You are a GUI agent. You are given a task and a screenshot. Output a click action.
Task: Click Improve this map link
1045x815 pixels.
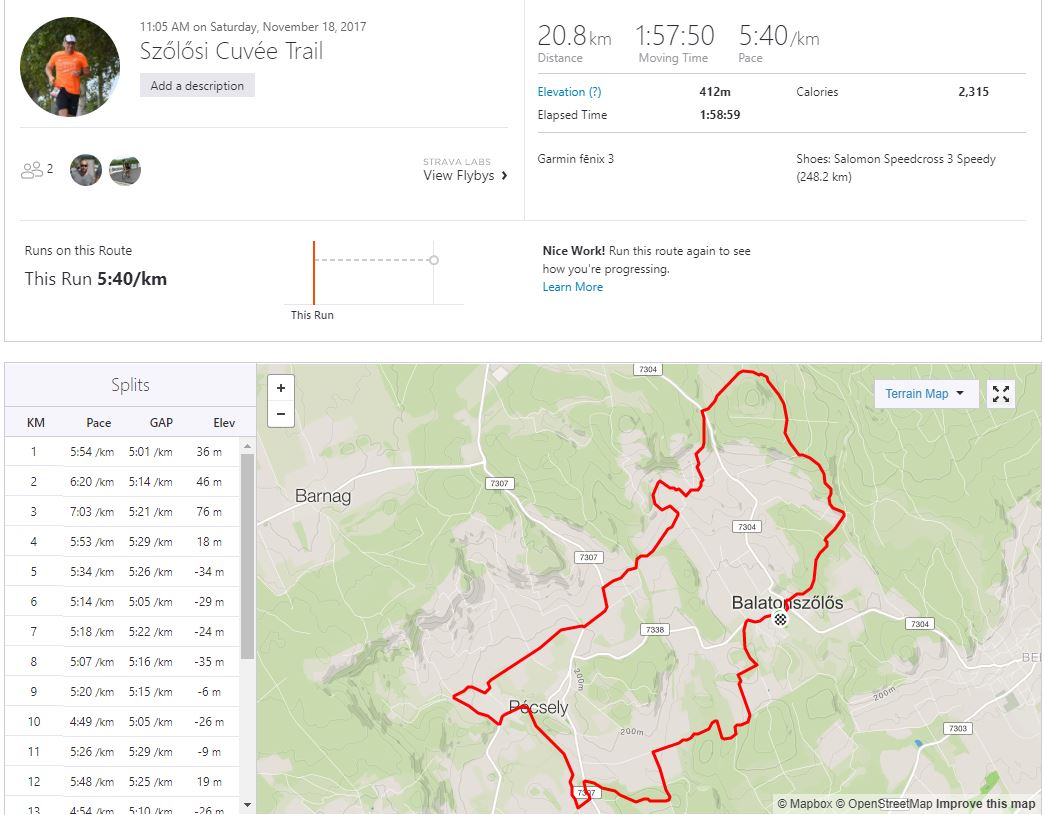point(985,804)
